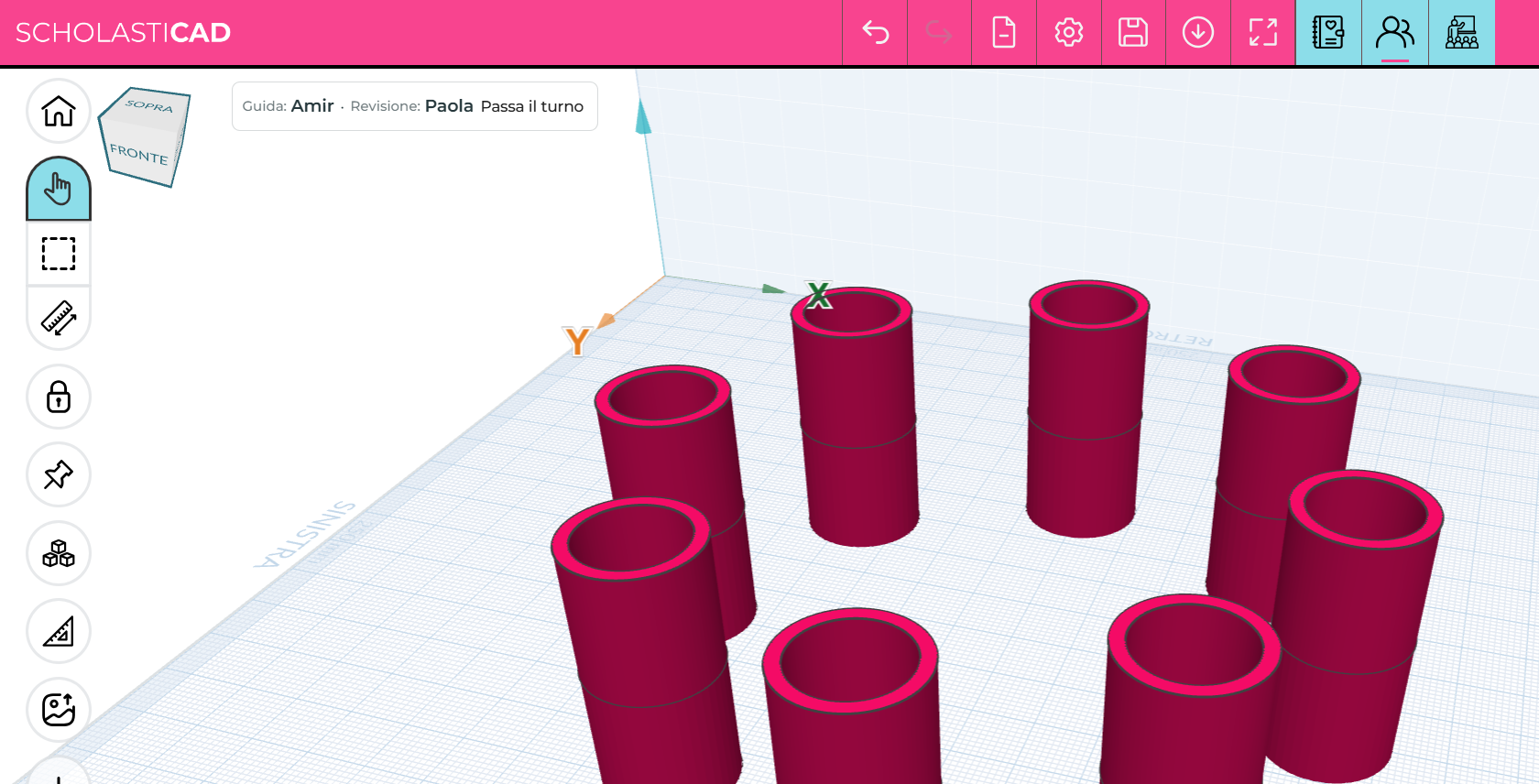Click the SOPRA face of view cube
1539x784 pixels.
(x=148, y=105)
